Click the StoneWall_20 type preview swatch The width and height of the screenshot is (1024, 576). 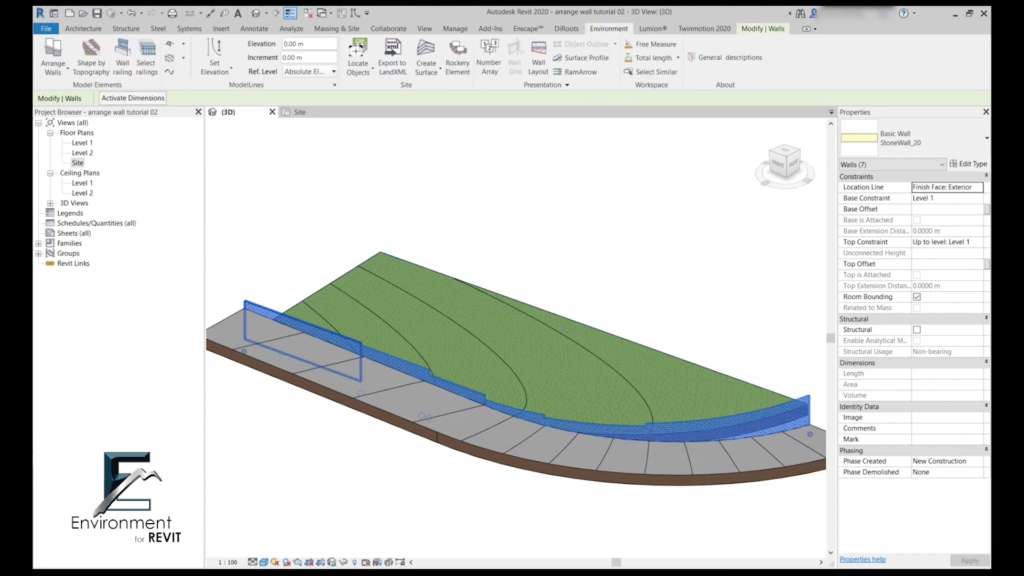[x=859, y=138]
